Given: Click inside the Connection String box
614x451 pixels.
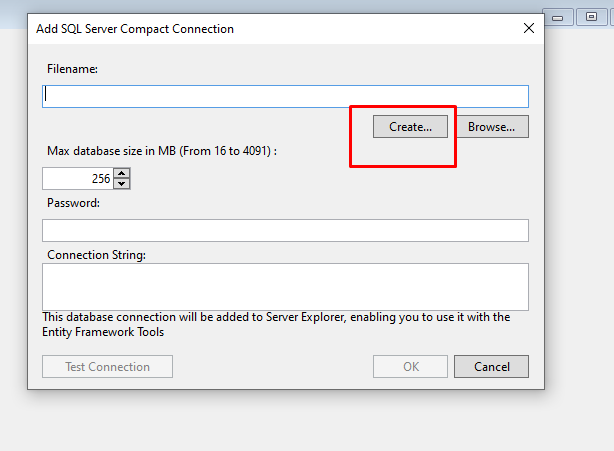Looking at the screenshot, I should pos(285,287).
